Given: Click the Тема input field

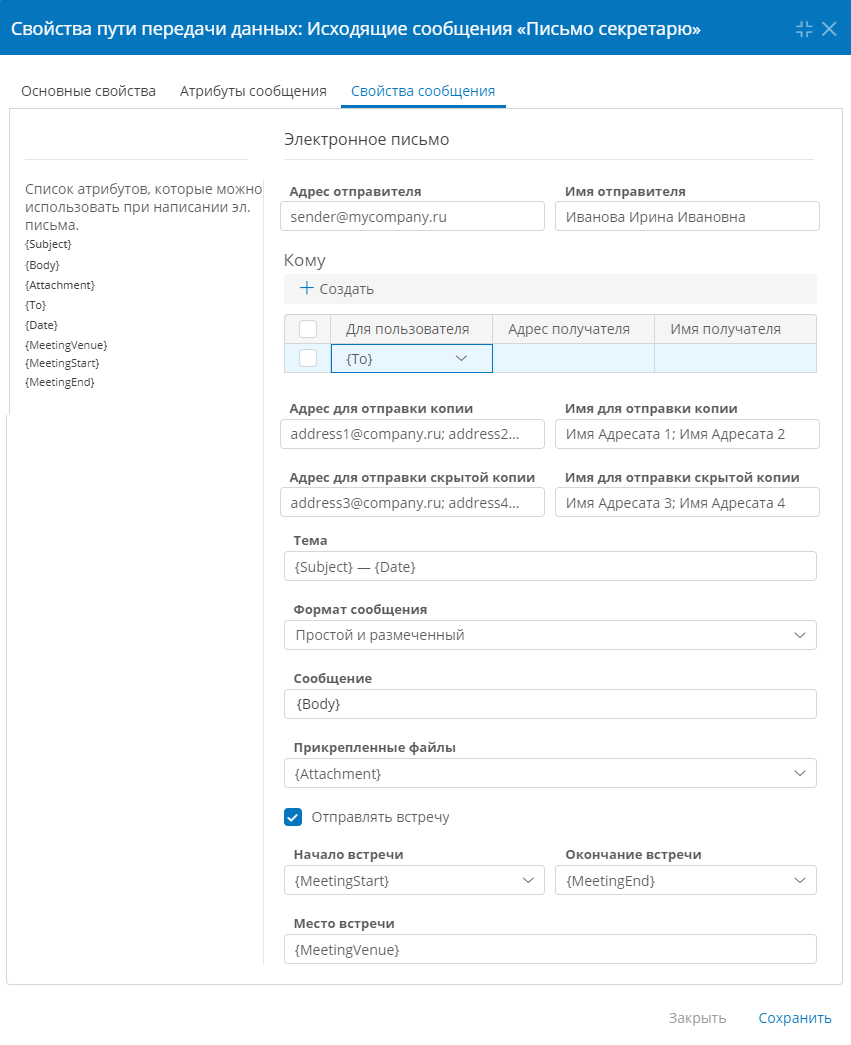Looking at the screenshot, I should click(x=550, y=566).
